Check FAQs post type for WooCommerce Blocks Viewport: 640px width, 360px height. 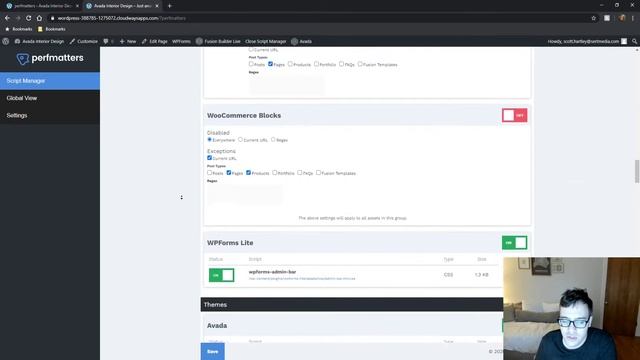[x=300, y=173]
